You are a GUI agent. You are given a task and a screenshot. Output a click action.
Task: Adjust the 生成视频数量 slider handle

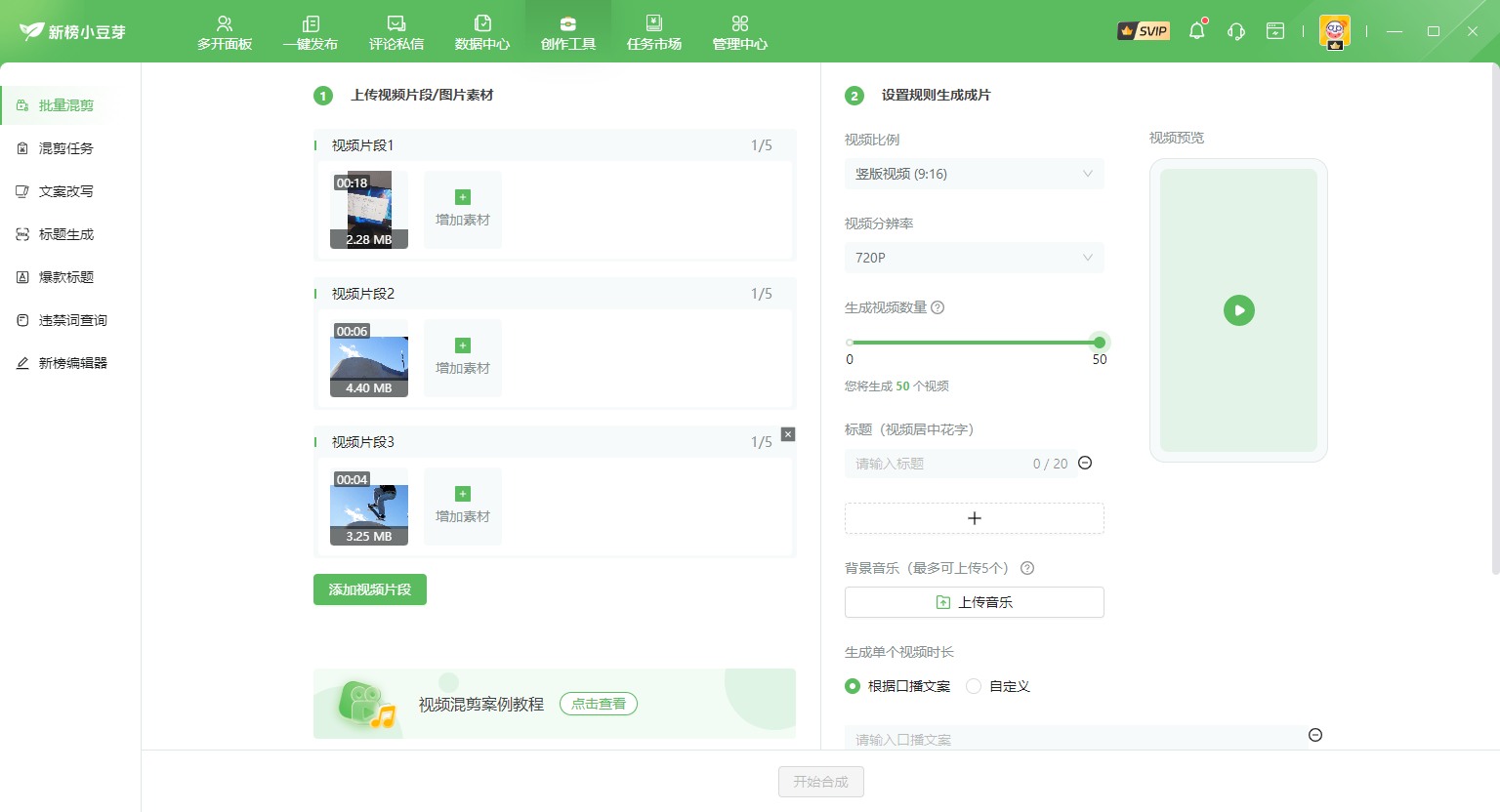[1099, 343]
